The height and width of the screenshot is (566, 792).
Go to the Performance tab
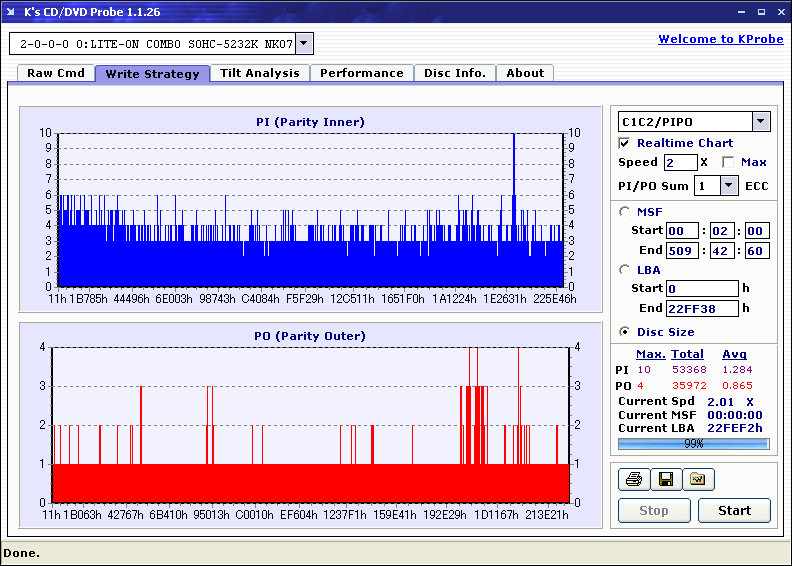point(362,73)
